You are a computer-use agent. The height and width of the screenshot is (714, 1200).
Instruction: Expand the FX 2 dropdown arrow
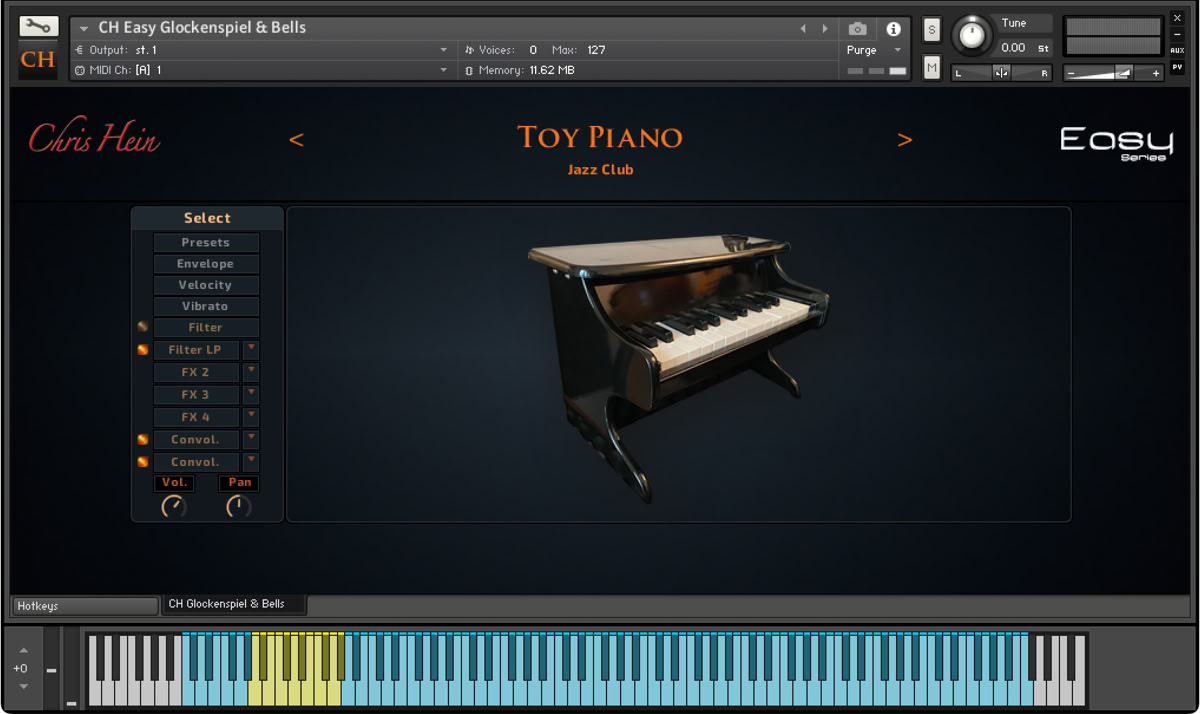coord(251,371)
